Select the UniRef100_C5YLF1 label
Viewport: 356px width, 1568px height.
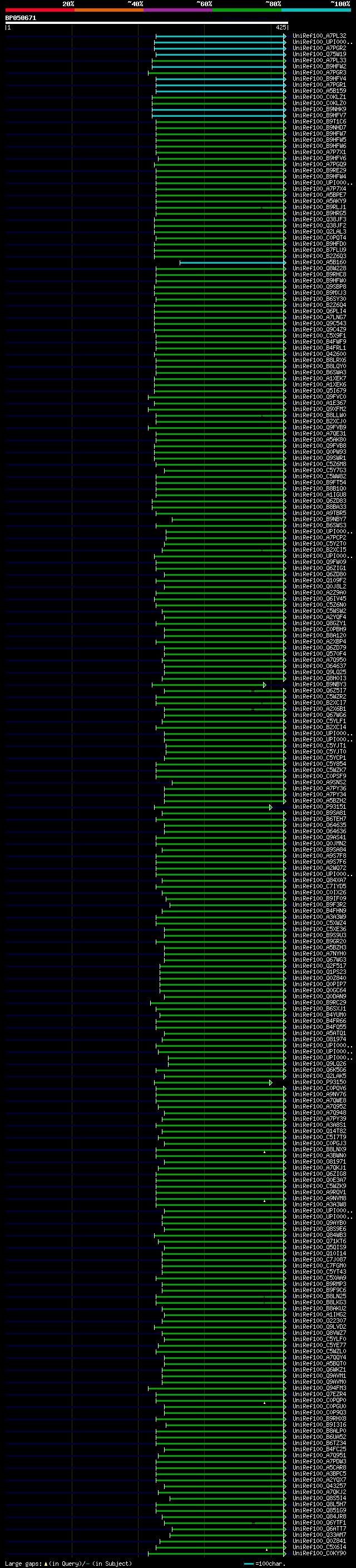coord(319,721)
